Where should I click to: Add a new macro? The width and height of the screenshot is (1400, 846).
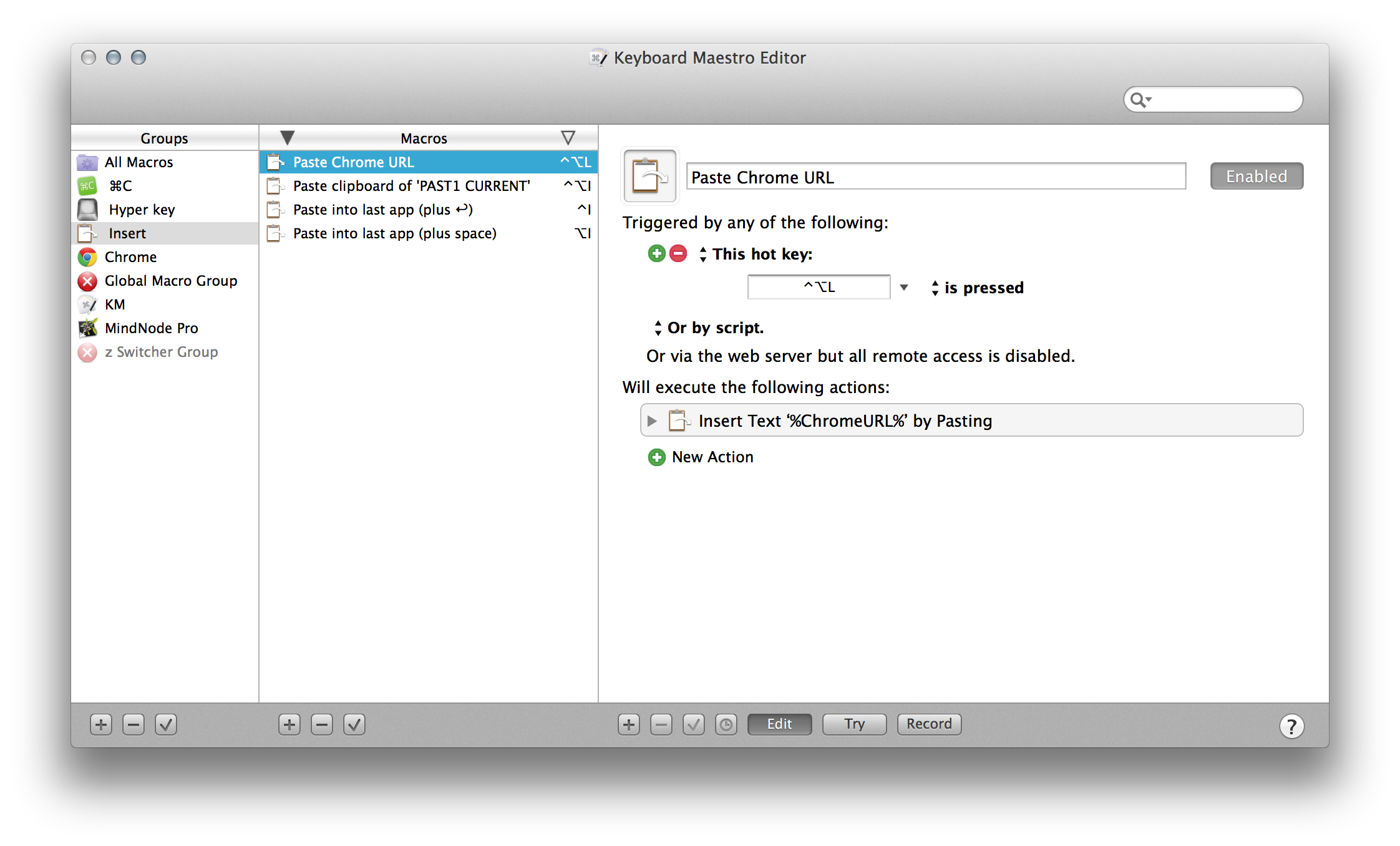point(289,724)
